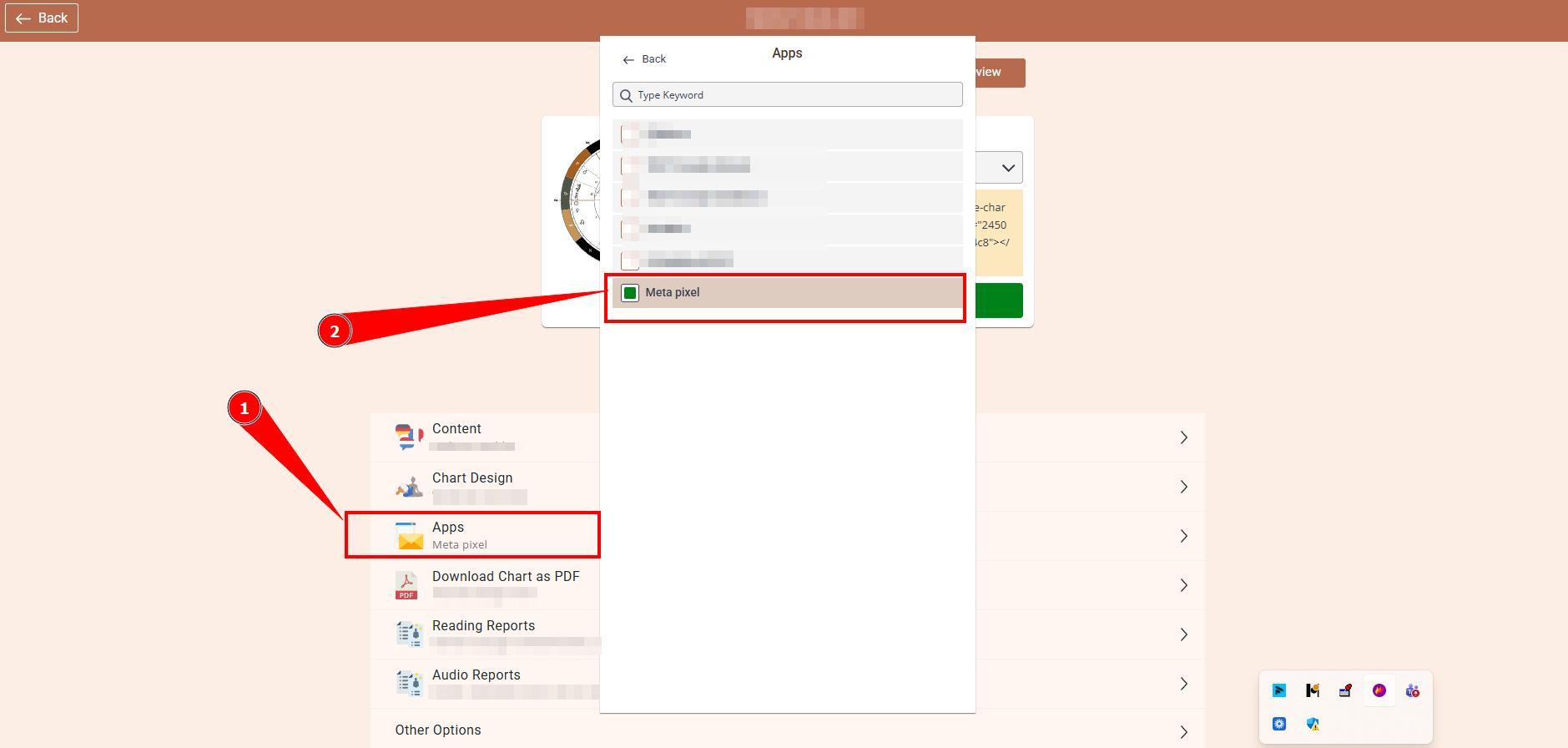Image resolution: width=1568 pixels, height=748 pixels.
Task: Check the app checkbox directly above Meta pixel
Action: (630, 260)
